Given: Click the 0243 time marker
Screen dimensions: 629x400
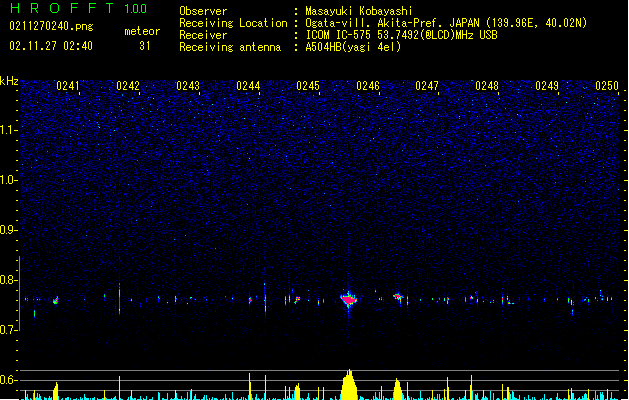Looking at the screenshot, I should point(188,86).
